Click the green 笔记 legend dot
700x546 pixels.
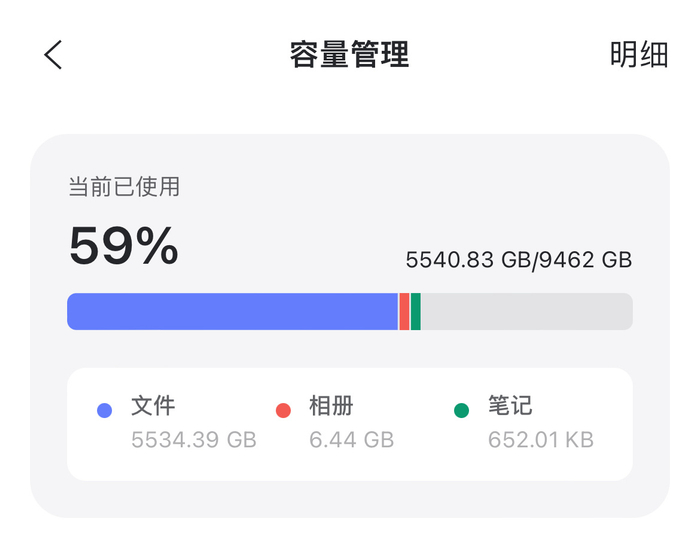click(x=461, y=410)
